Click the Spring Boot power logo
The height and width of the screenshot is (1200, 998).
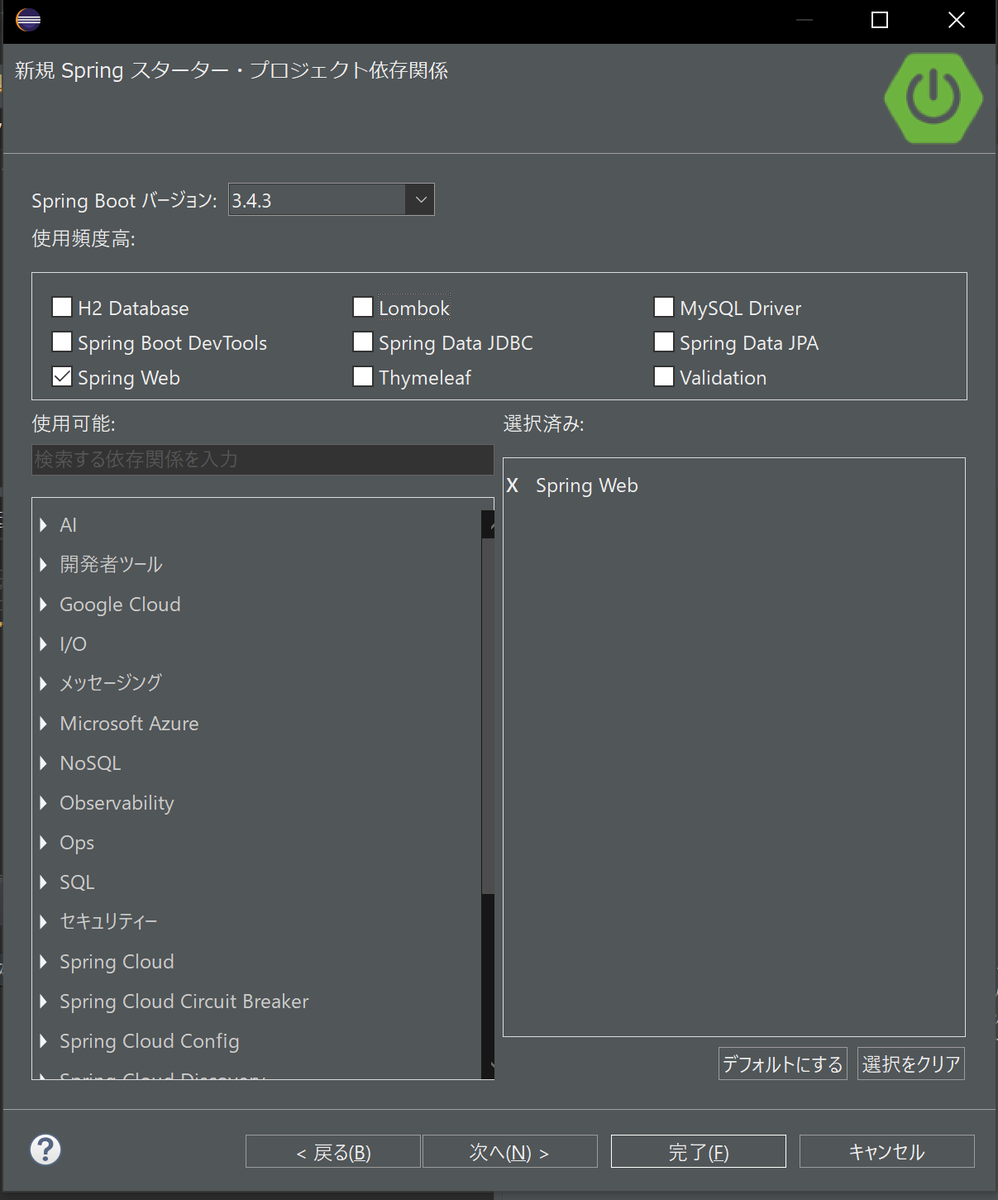click(933, 96)
